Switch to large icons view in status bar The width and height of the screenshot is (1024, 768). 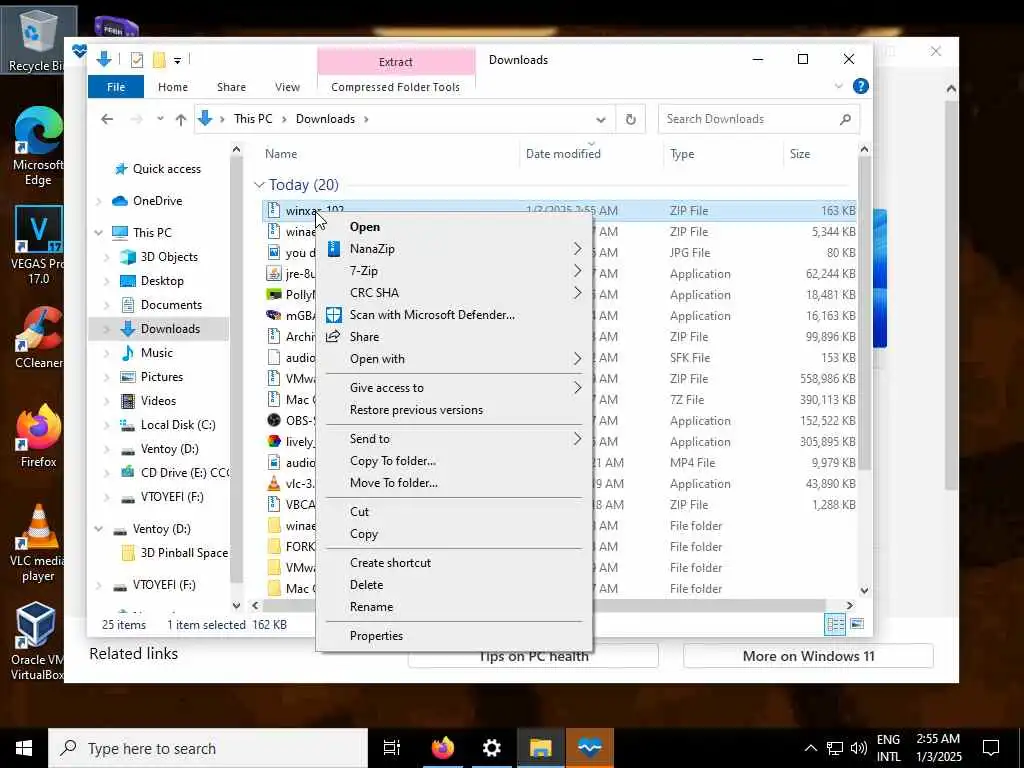pyautogui.click(x=857, y=624)
